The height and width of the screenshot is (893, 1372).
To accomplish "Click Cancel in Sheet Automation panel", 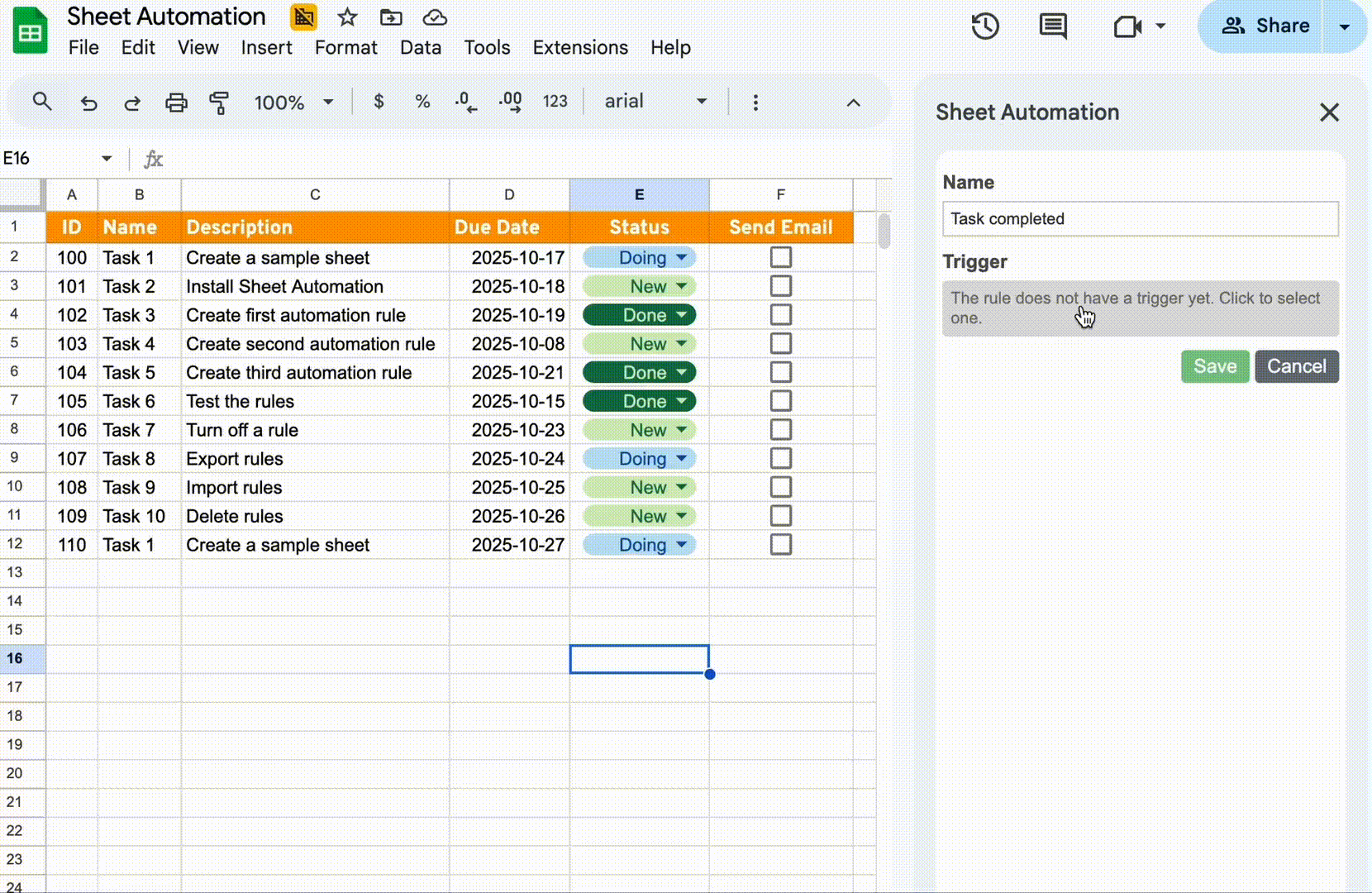I will pyautogui.click(x=1296, y=366).
